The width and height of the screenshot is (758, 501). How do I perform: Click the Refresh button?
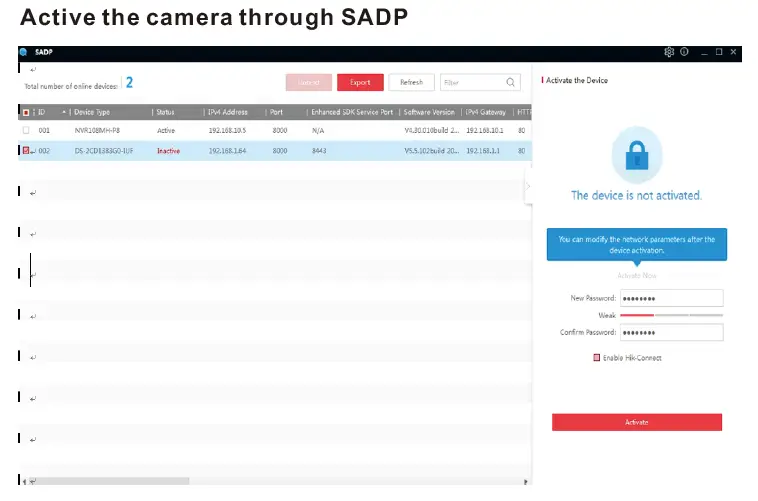click(411, 82)
